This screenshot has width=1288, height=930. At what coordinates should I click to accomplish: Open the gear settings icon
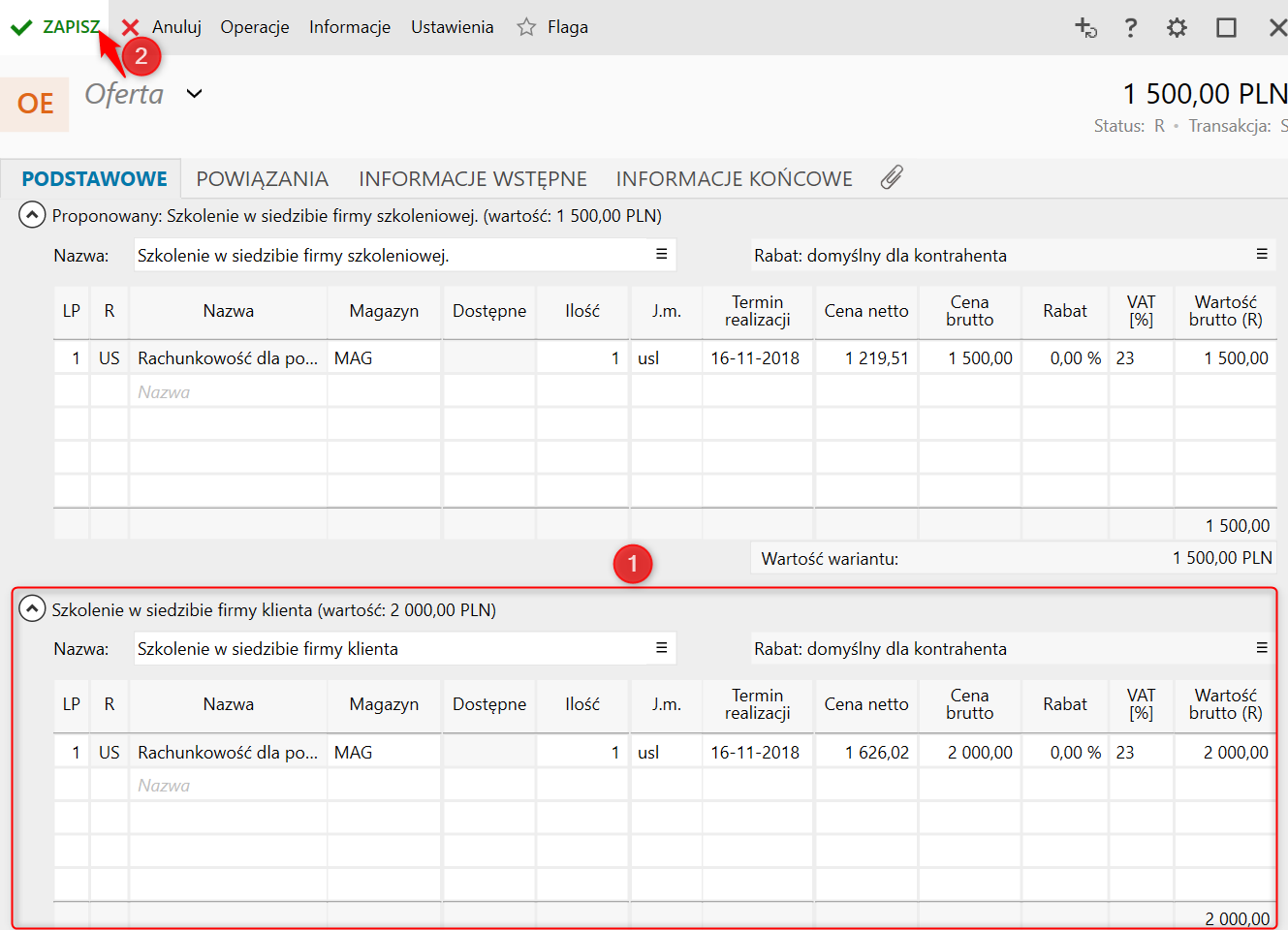1177,27
